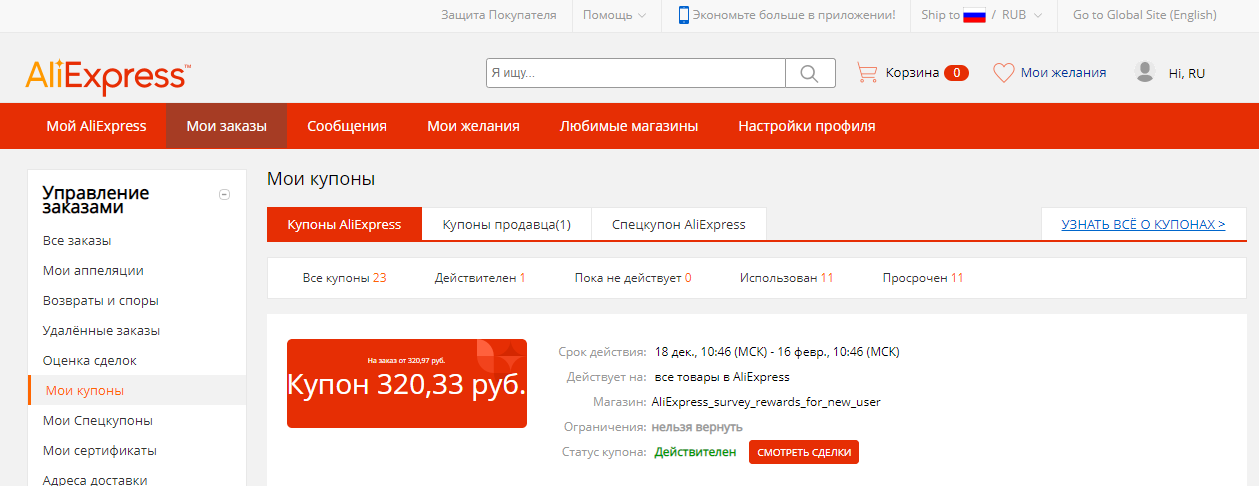The height and width of the screenshot is (486, 1259).
Task: Open Возвраты и споры in the sidebar
Action: (x=101, y=300)
